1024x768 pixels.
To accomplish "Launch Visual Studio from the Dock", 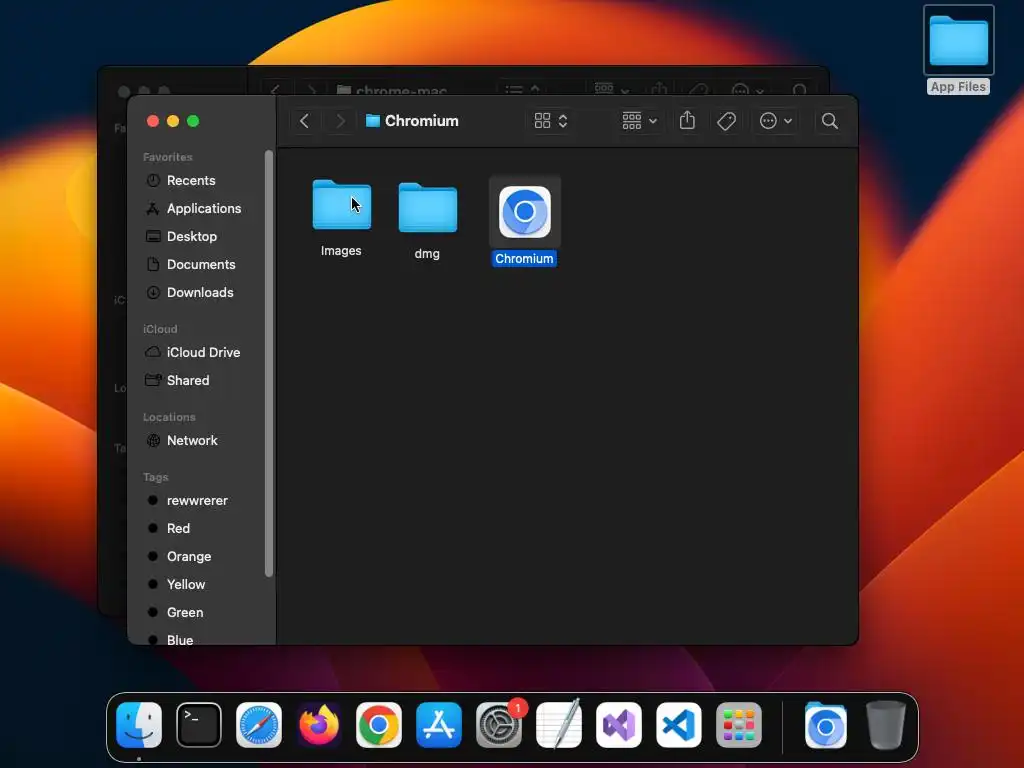I will click(x=618, y=725).
